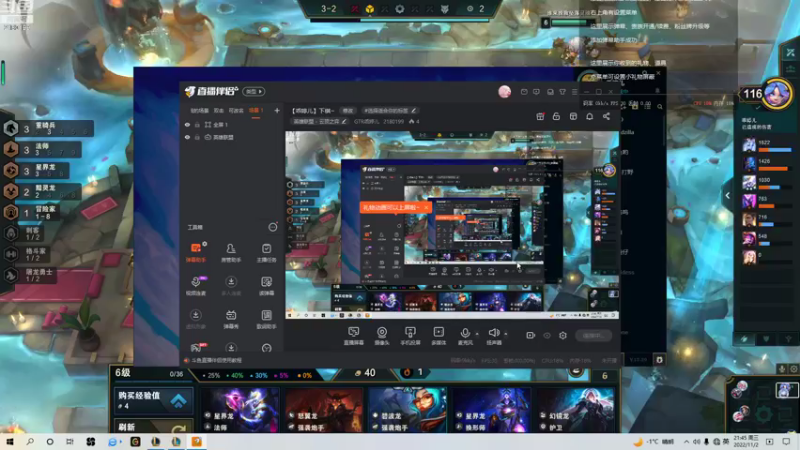Edit the 英雄联盟 category label

coord(320,121)
